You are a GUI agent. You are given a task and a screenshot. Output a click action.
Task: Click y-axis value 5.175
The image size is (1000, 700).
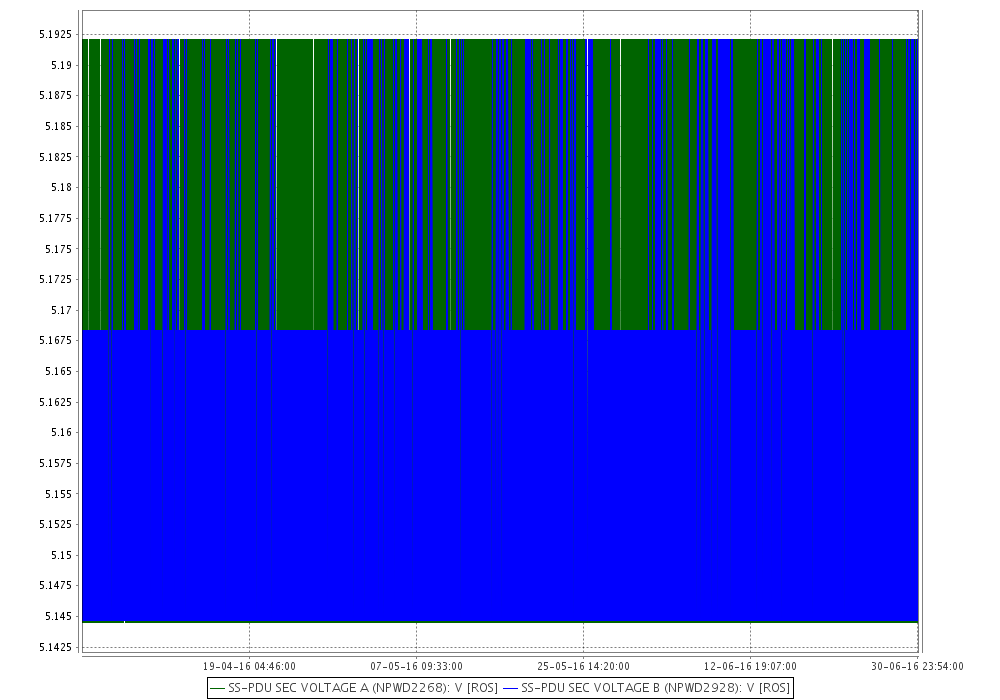pyautogui.click(x=59, y=249)
